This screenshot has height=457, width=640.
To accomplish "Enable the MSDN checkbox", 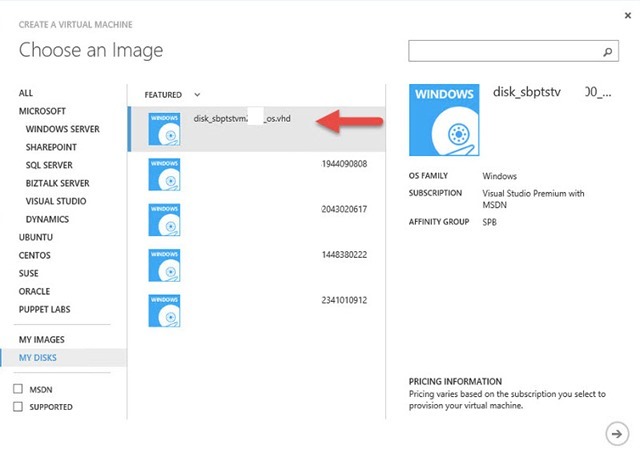I will coord(18,389).
